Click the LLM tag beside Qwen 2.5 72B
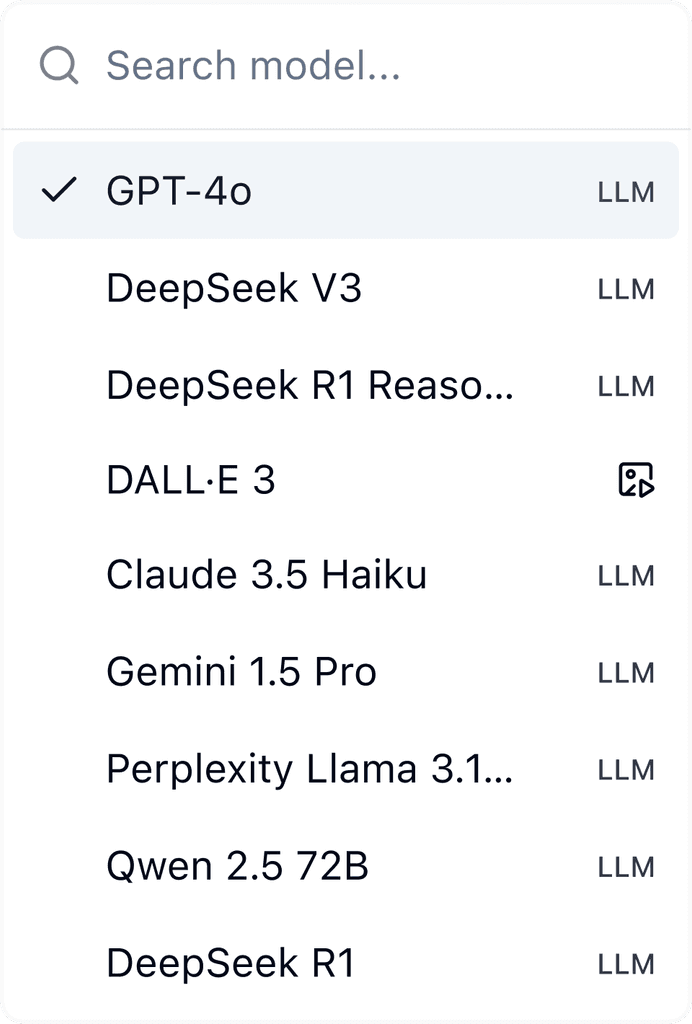Image resolution: width=692 pixels, height=1024 pixels. coord(626,867)
